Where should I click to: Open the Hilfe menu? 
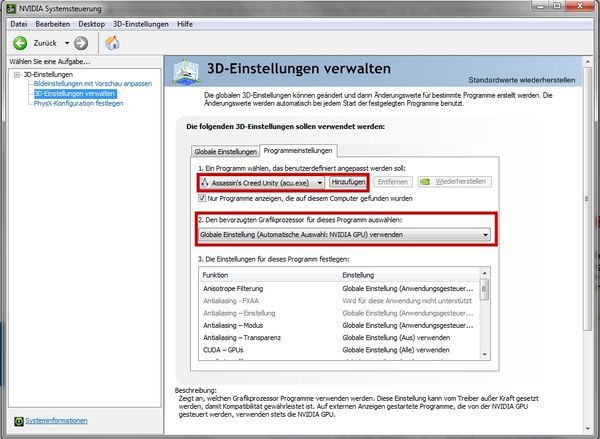coord(185,24)
